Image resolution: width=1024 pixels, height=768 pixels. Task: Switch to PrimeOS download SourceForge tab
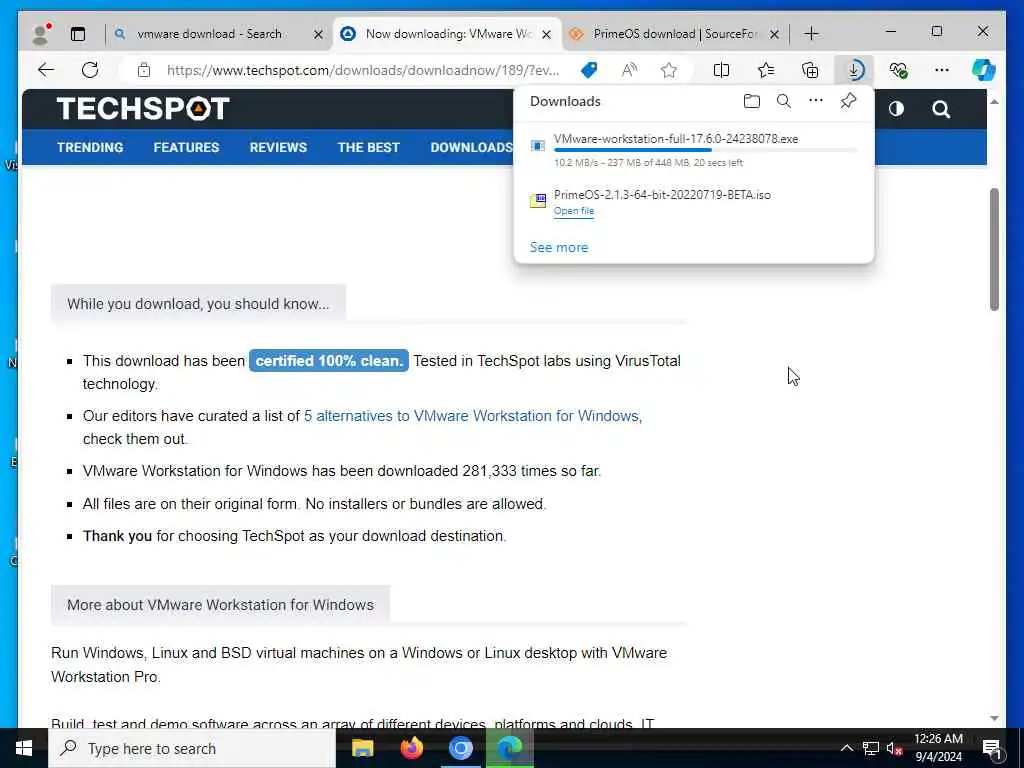(673, 34)
